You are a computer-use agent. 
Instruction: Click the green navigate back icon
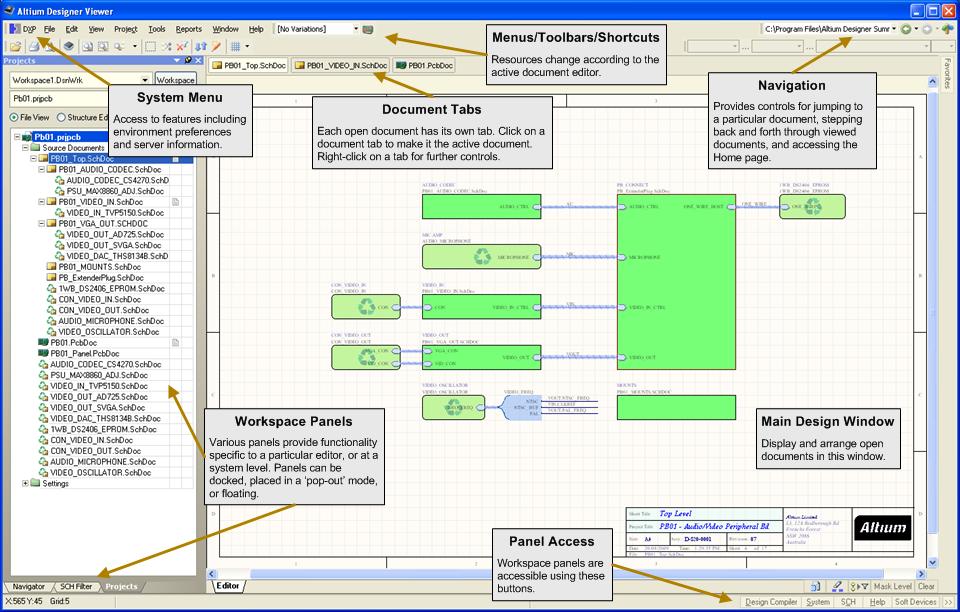pos(906,29)
